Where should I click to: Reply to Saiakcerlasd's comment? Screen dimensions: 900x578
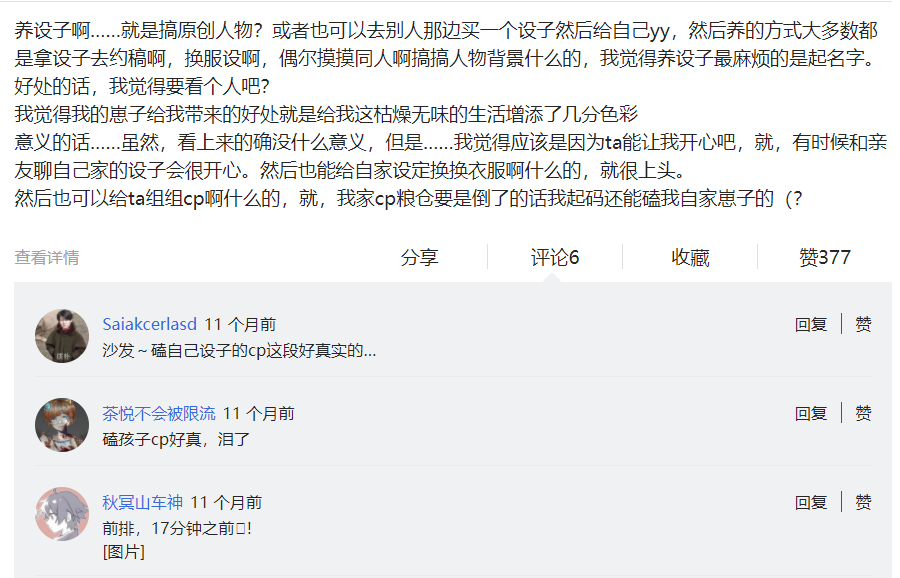[x=810, y=324]
